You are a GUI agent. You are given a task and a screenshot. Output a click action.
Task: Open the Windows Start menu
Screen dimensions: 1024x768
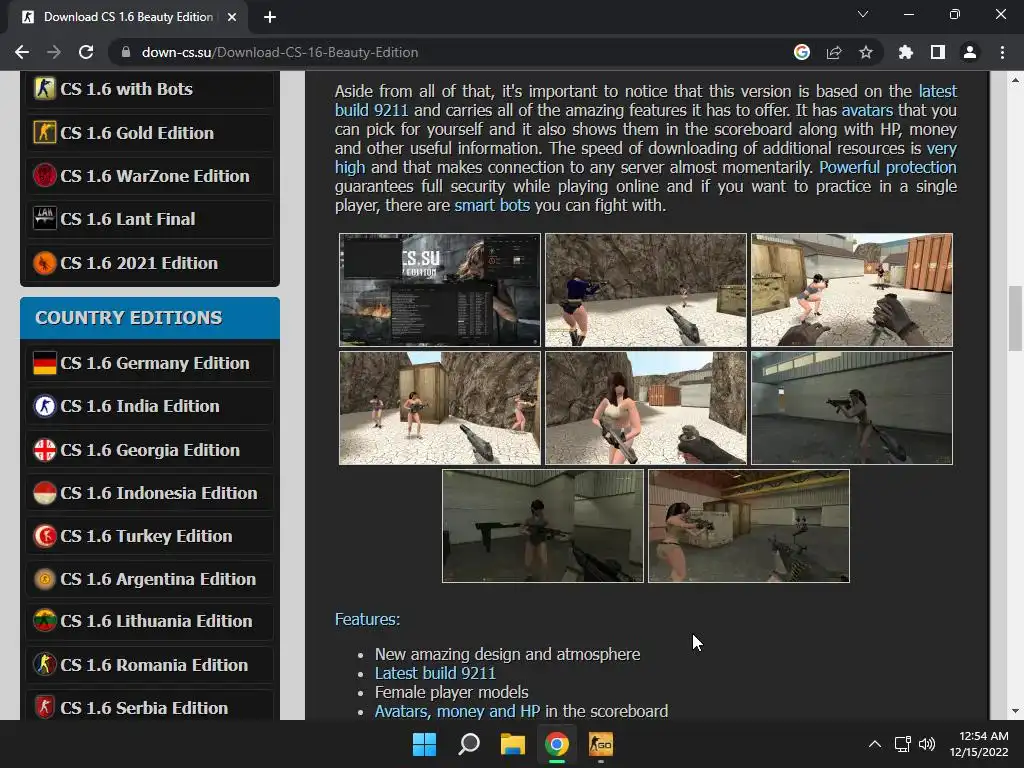coord(424,744)
